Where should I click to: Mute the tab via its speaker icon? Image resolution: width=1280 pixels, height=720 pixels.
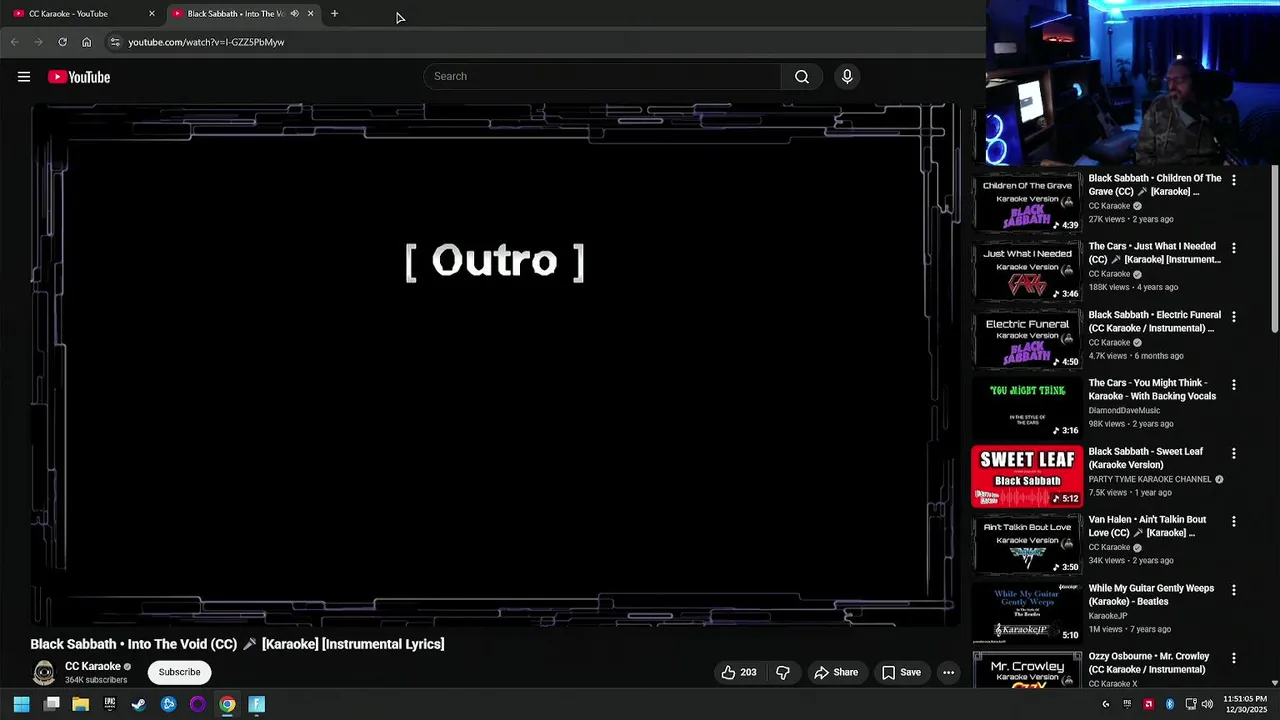[294, 14]
